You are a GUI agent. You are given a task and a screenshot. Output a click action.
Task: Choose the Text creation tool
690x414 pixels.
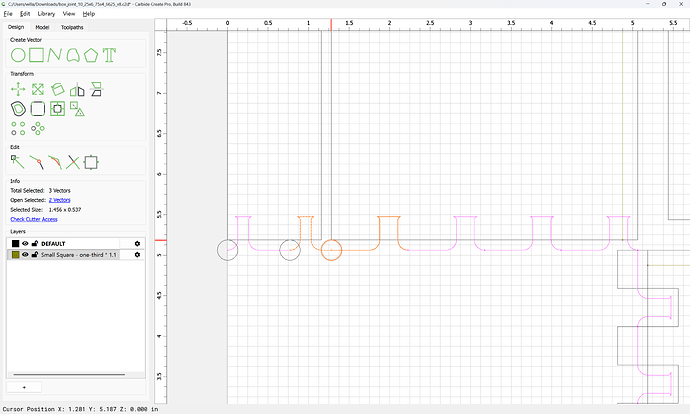tap(109, 55)
